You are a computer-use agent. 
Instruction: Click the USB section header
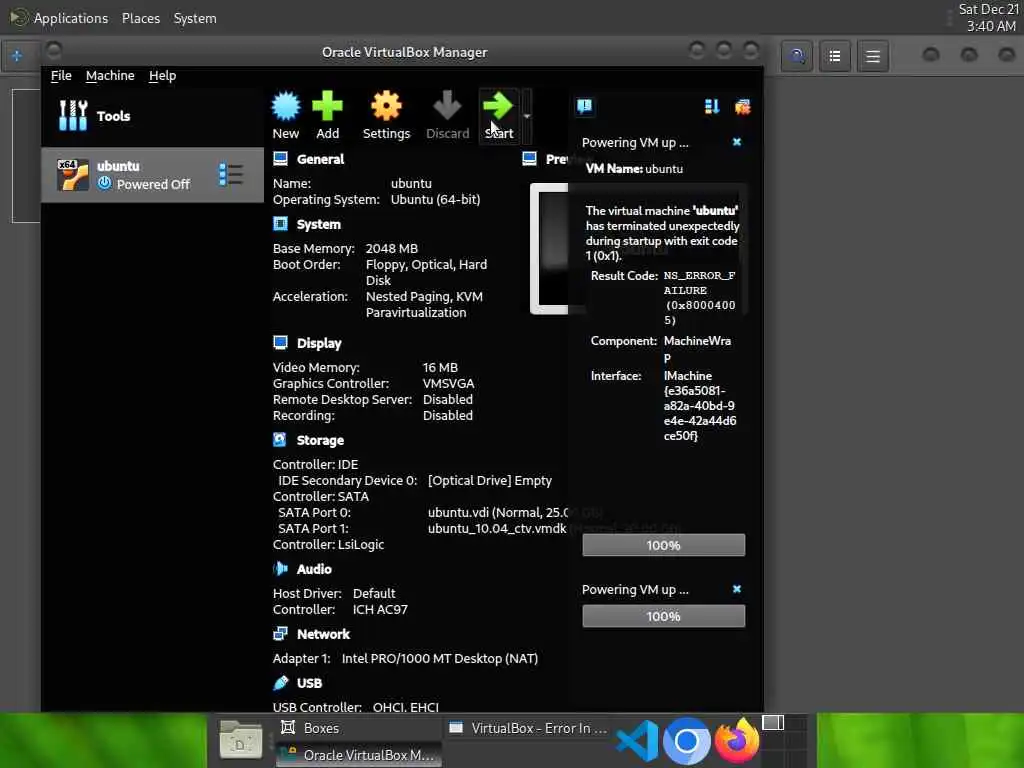coord(309,684)
